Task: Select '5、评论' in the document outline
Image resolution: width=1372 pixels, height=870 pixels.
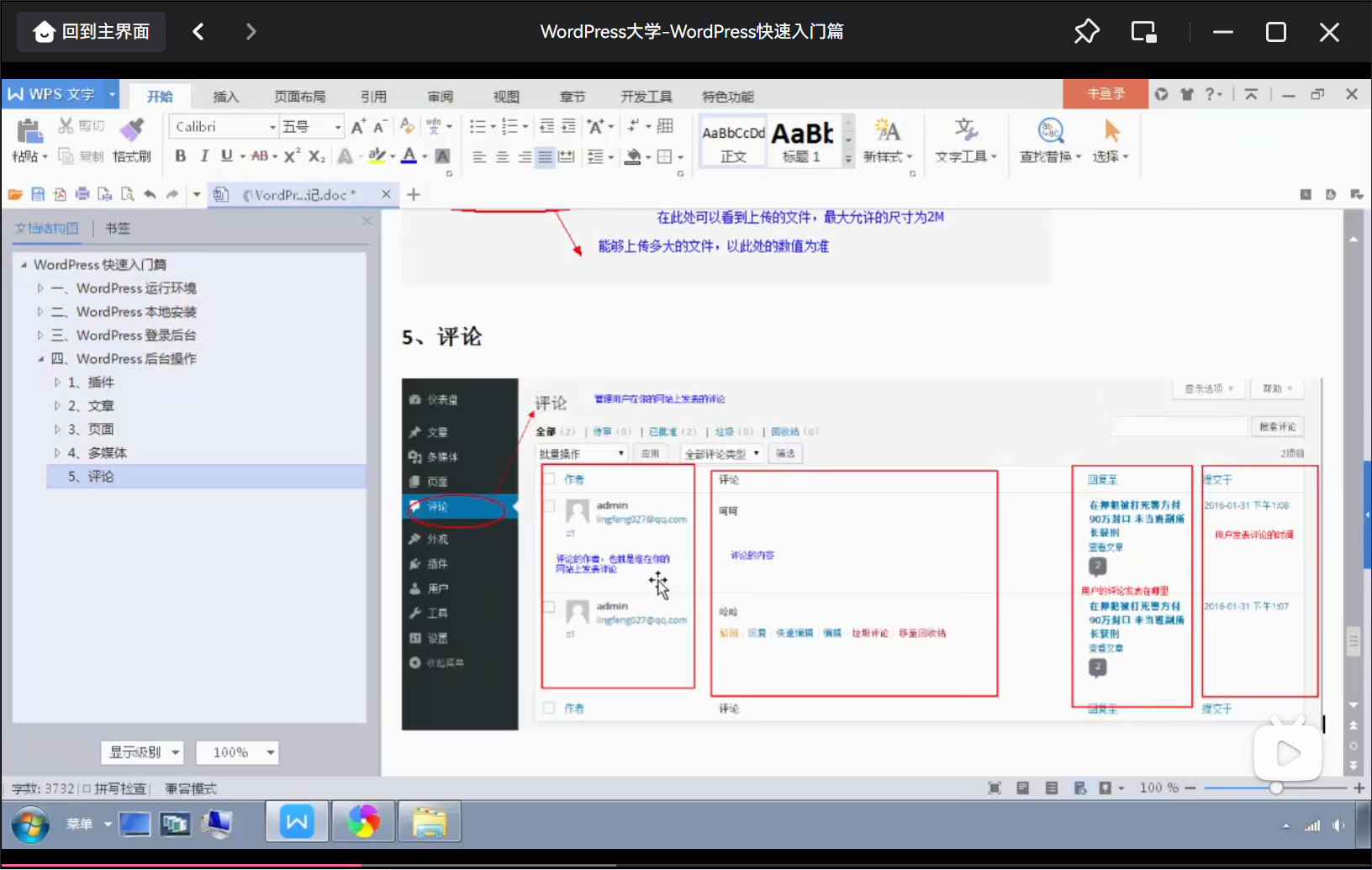Action: (x=206, y=477)
